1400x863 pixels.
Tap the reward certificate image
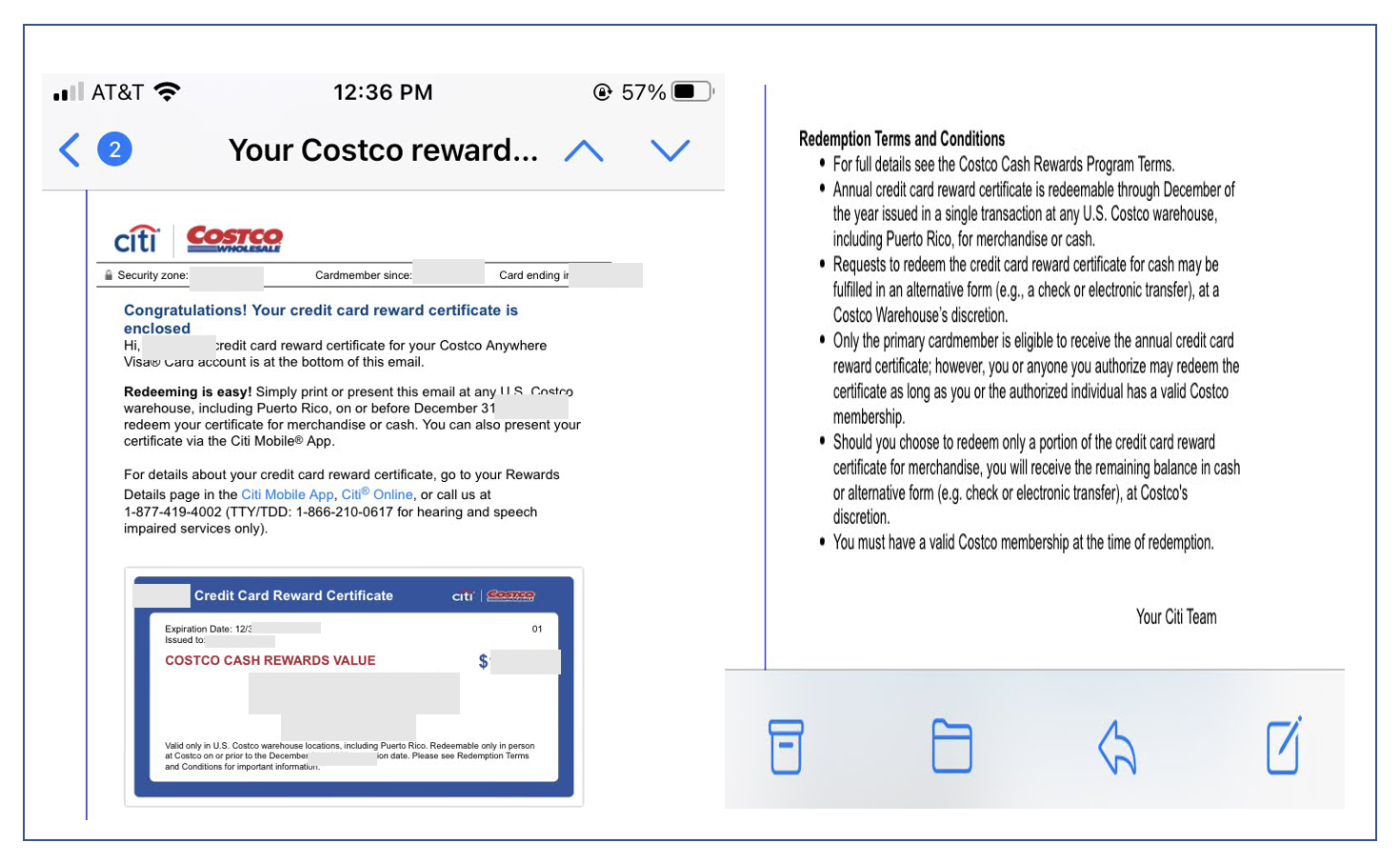point(354,687)
